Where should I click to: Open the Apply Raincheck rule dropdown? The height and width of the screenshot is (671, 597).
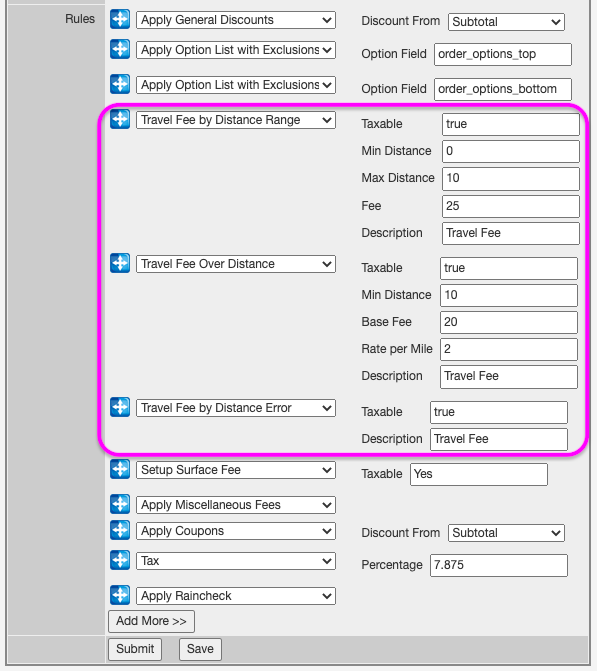[x=236, y=596]
